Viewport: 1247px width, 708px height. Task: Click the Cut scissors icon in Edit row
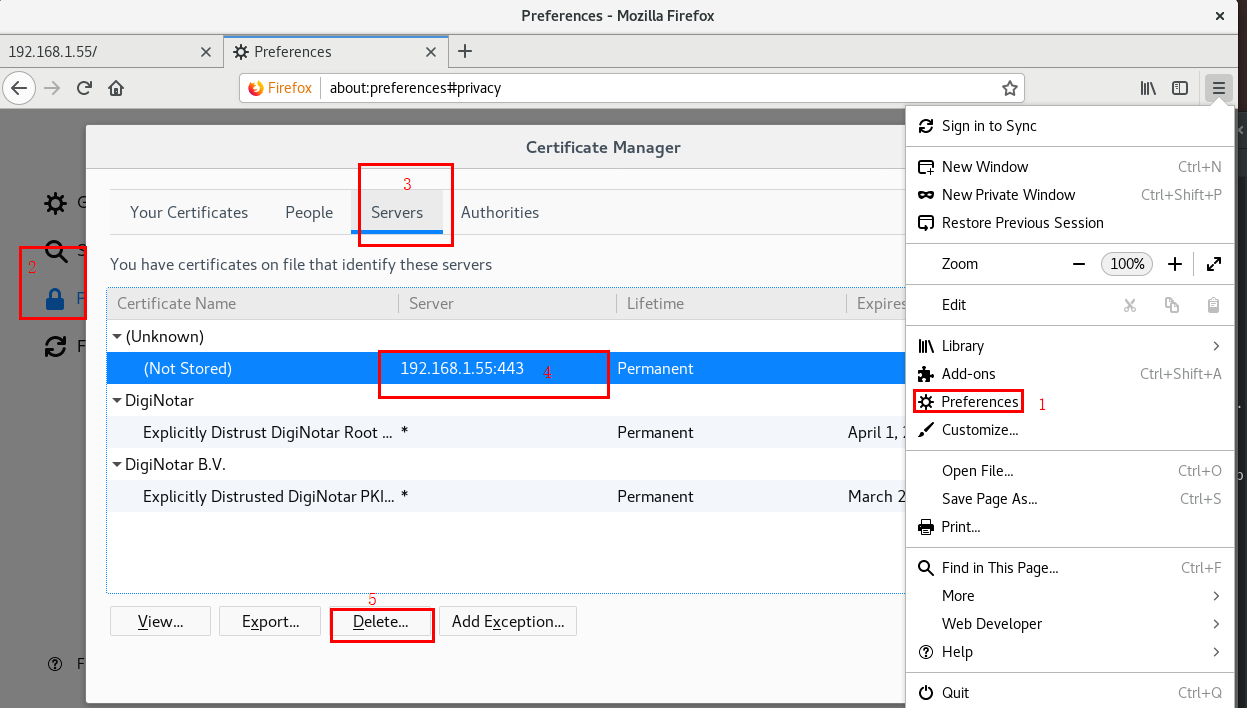[1130, 305]
